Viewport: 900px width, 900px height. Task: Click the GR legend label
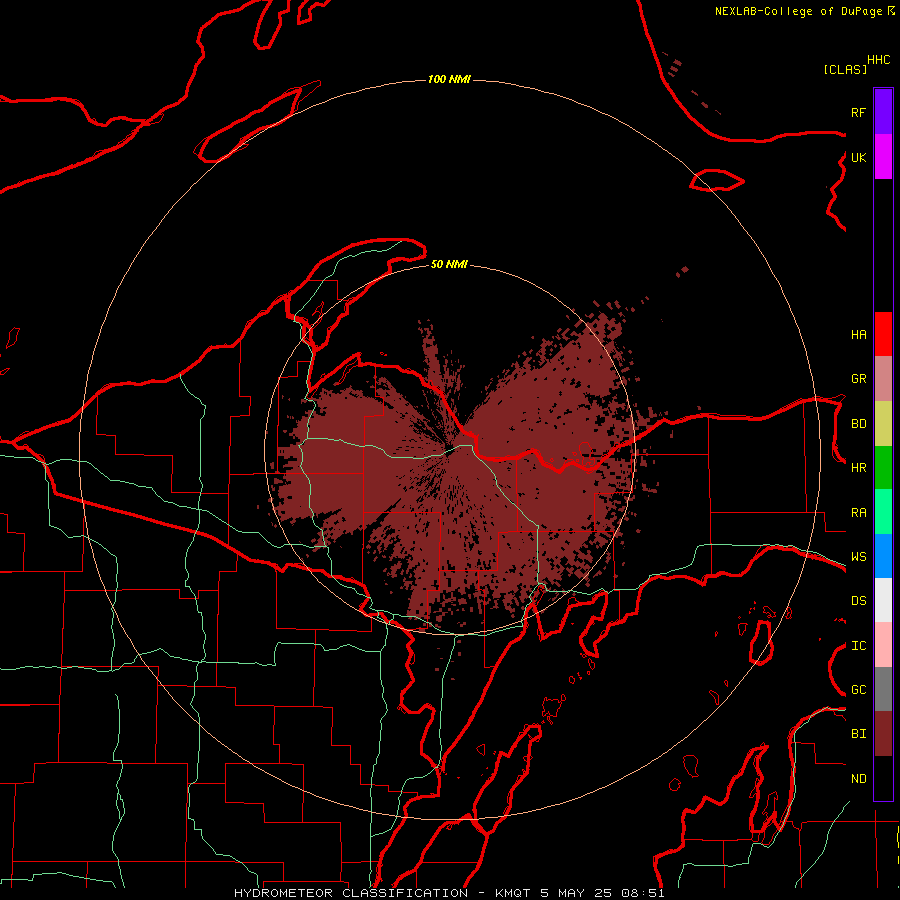[859, 379]
